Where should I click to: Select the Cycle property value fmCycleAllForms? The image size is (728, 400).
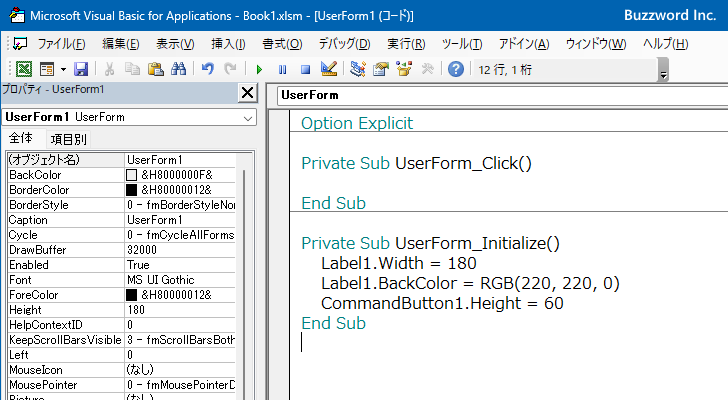click(180, 235)
